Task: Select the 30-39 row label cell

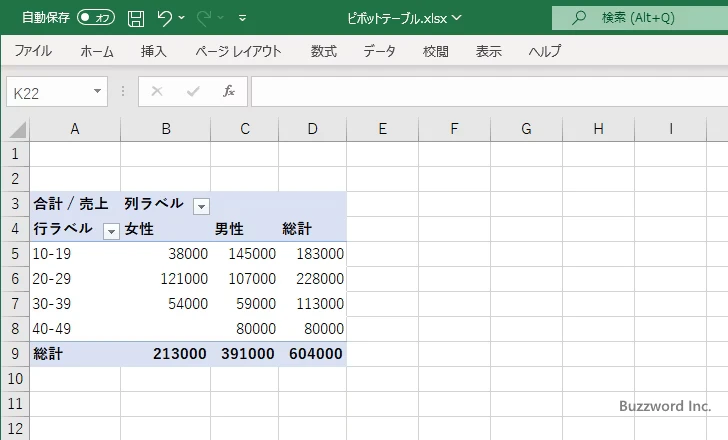Action: 75,304
